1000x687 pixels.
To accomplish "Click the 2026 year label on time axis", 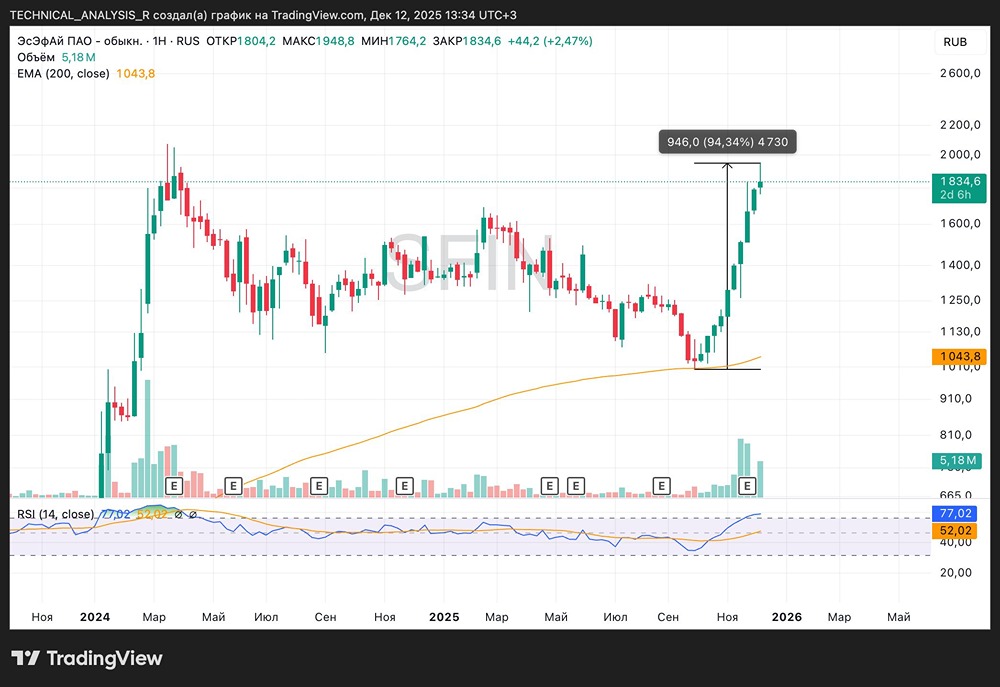I will coord(786,617).
